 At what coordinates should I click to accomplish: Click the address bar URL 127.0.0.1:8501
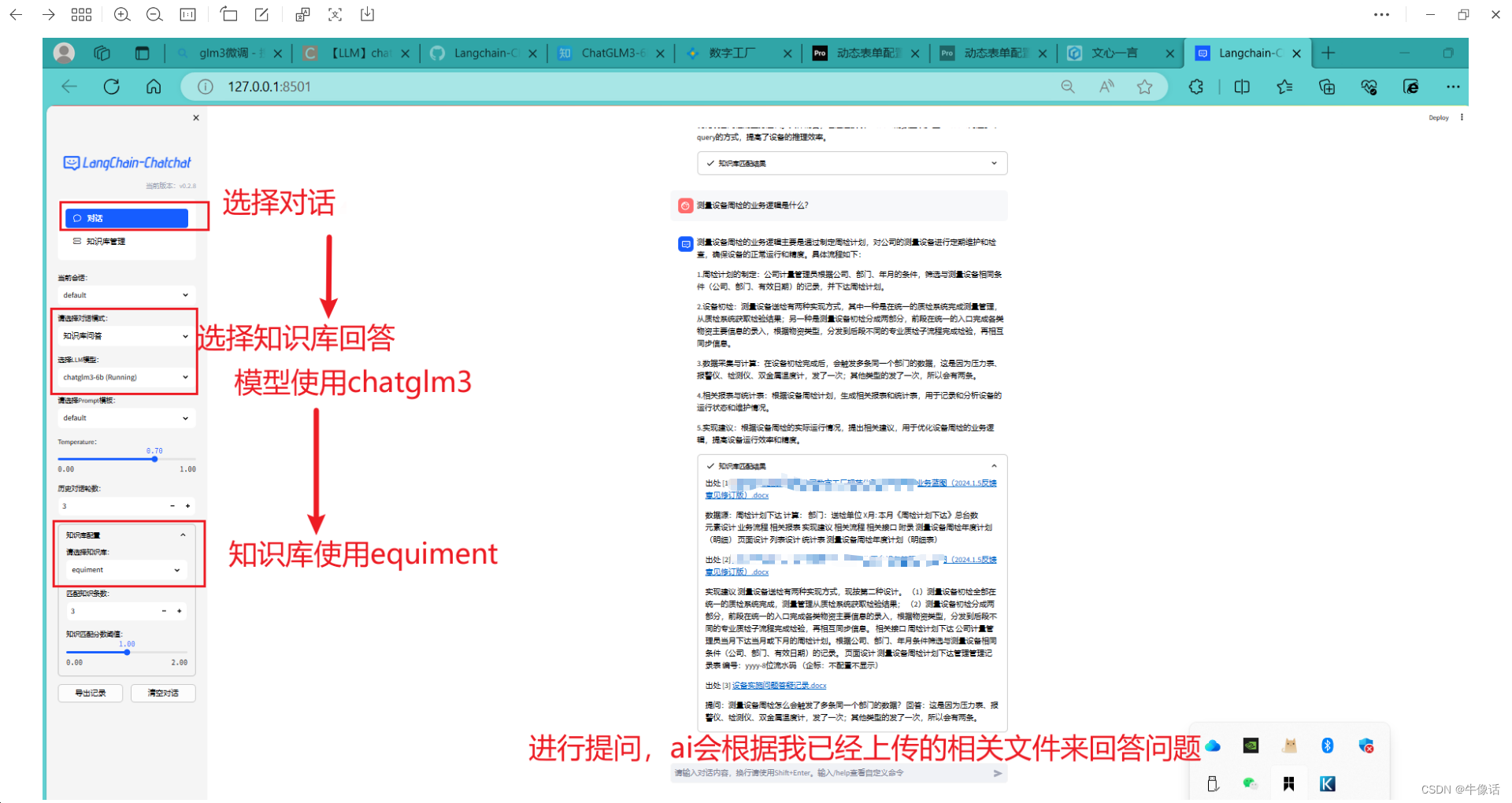click(269, 87)
